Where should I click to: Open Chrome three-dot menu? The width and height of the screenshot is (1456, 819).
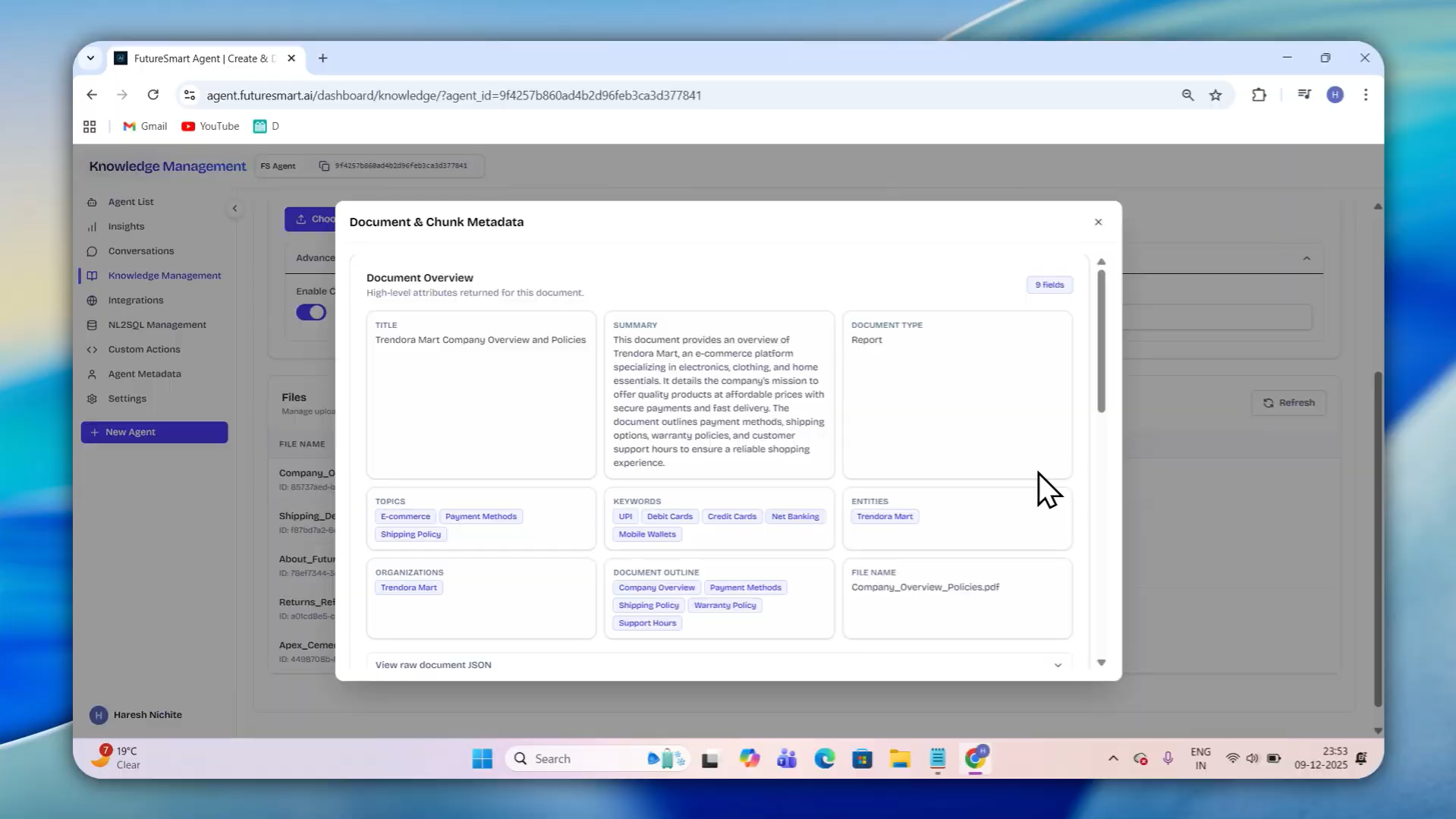[x=1366, y=95]
